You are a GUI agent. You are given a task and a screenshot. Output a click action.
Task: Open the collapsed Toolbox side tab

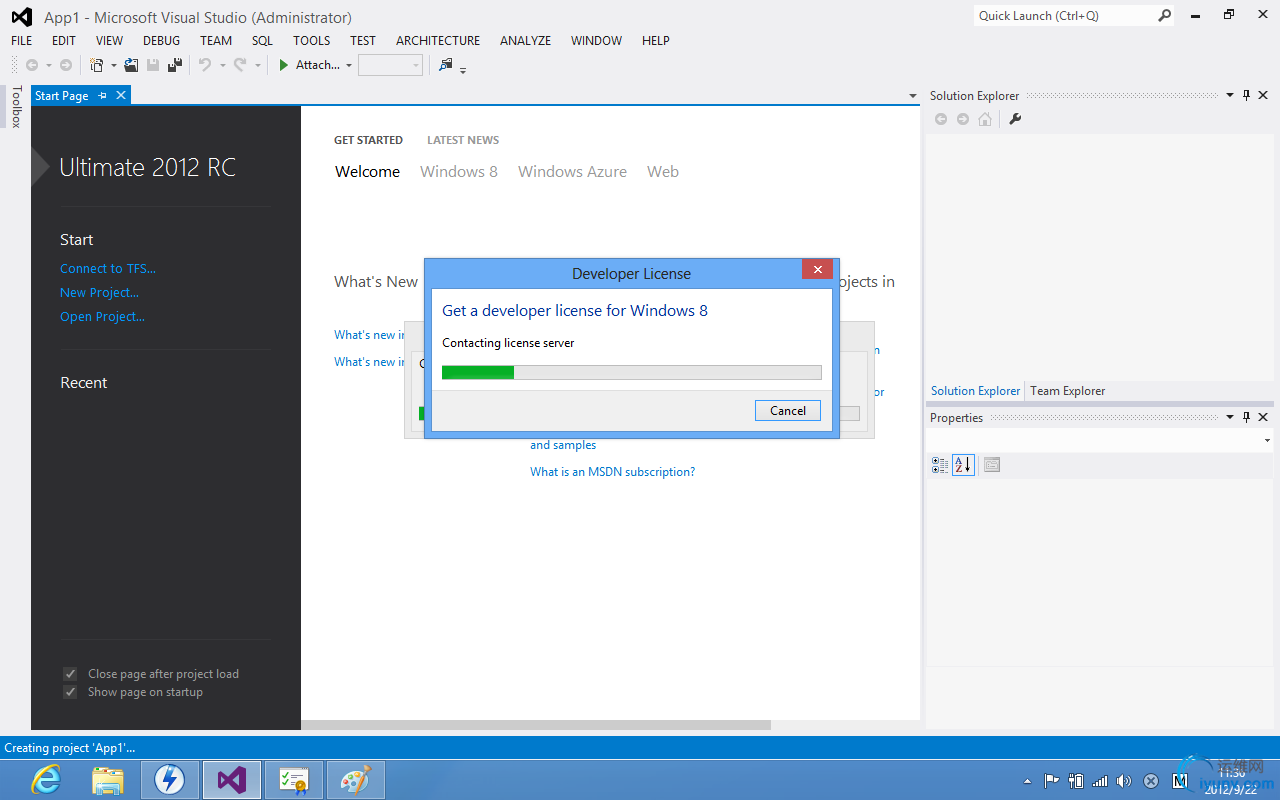click(x=16, y=107)
